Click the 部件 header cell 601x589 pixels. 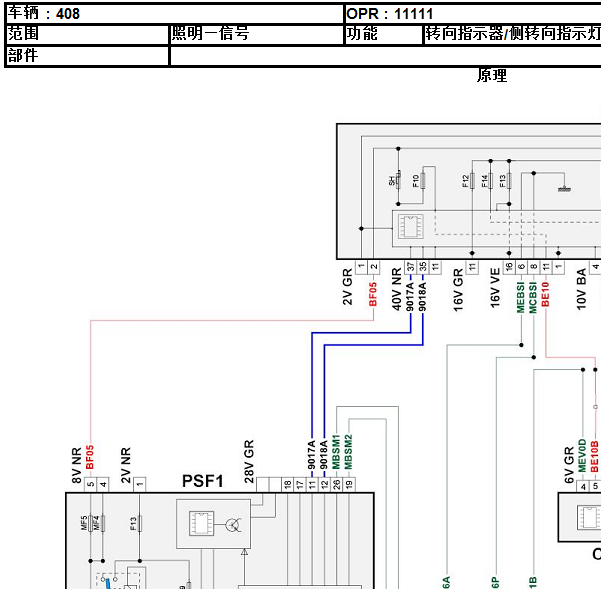tap(87, 56)
